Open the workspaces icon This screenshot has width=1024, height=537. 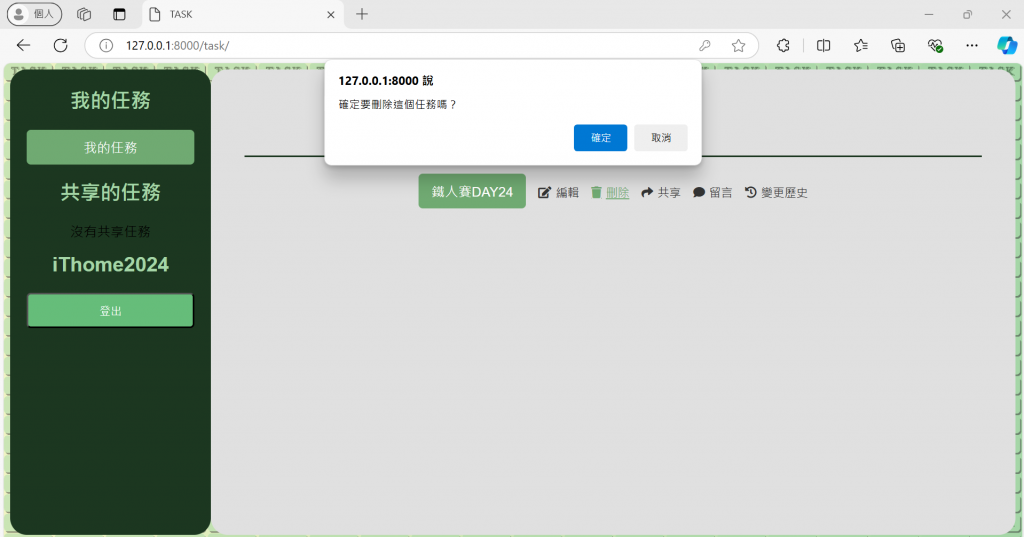coord(84,14)
